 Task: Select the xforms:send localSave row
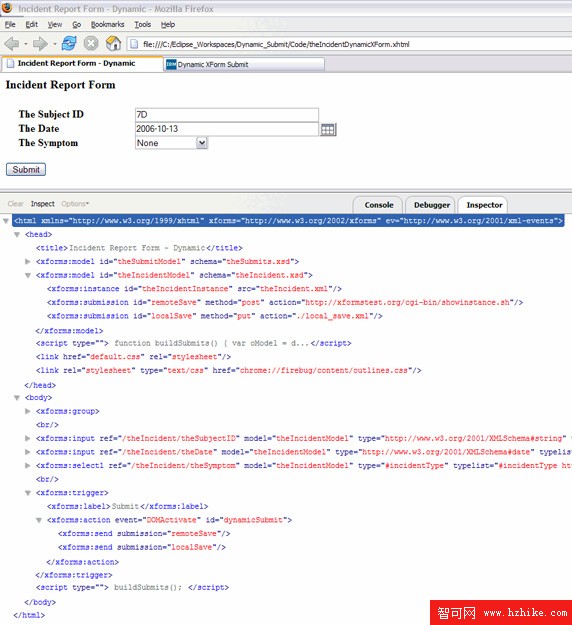(142, 547)
